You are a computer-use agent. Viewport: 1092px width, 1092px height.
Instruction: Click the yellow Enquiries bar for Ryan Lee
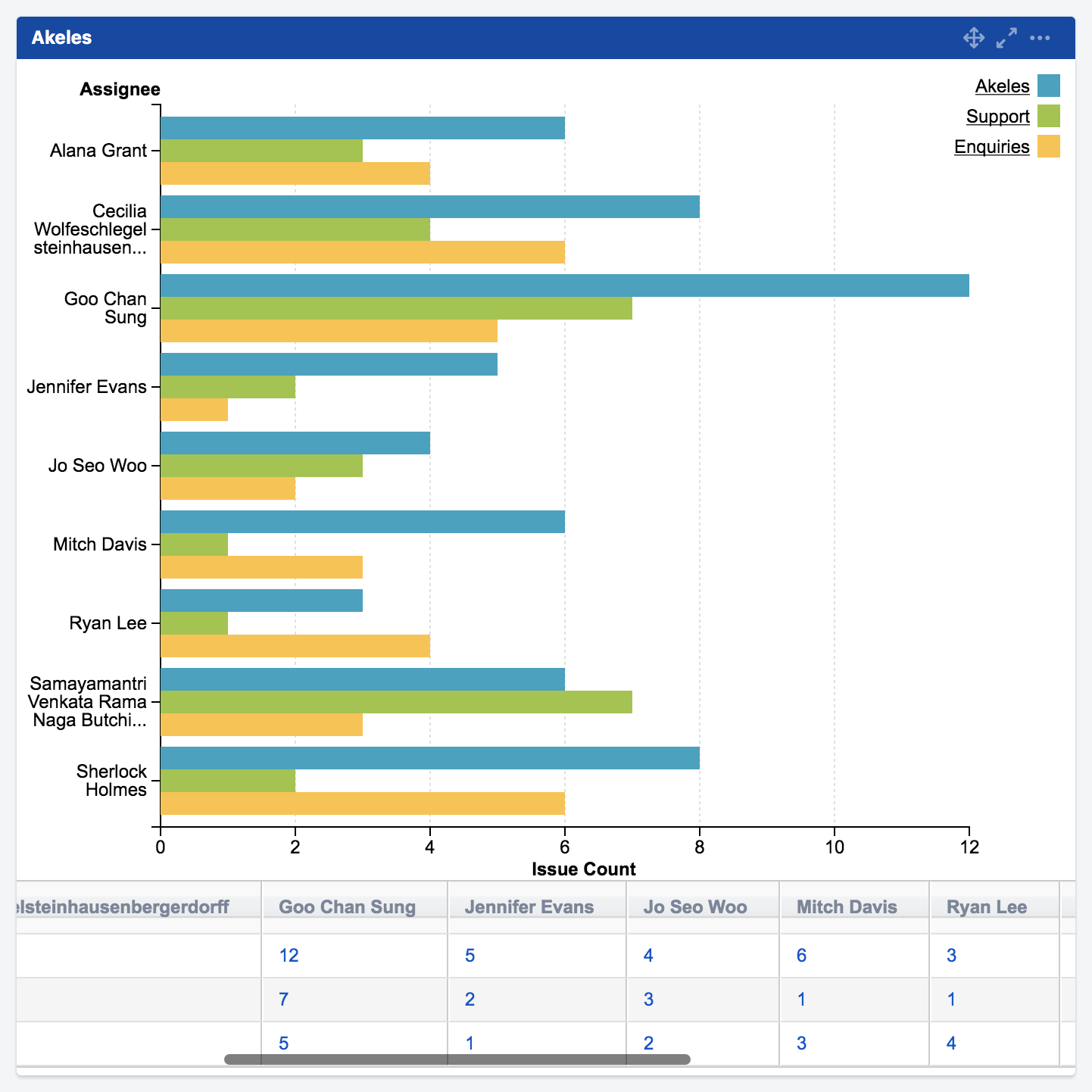[x=295, y=644]
